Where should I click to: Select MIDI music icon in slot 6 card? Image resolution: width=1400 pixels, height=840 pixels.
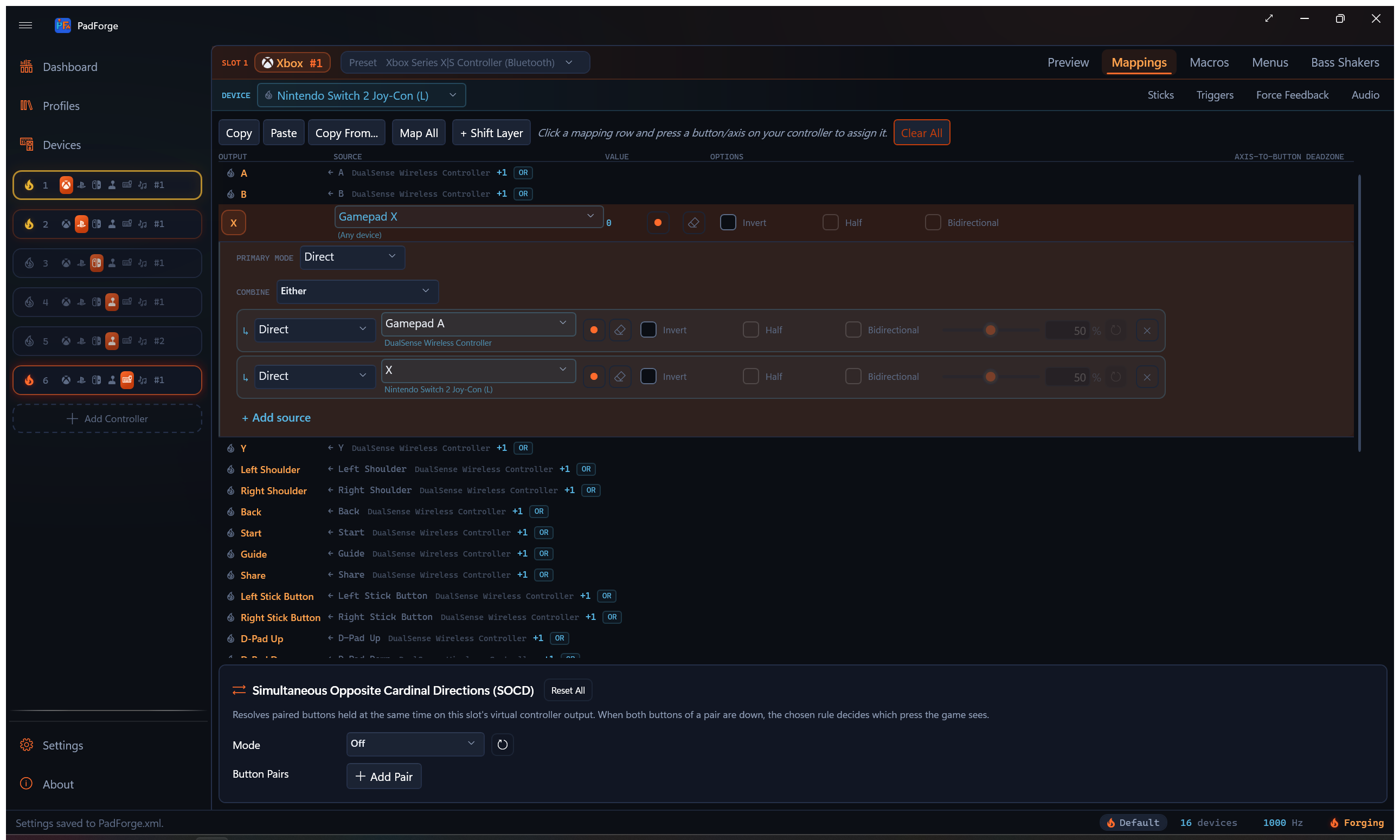pos(142,380)
